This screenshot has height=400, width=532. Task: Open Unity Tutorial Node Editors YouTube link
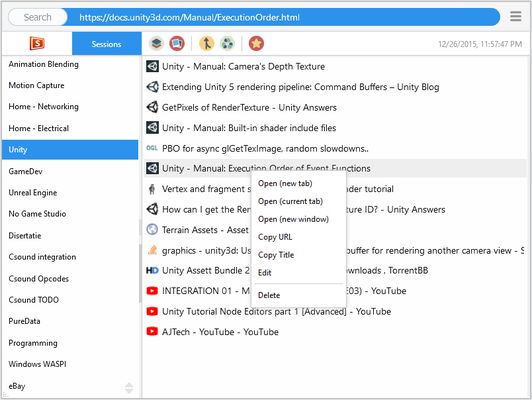(x=276, y=311)
